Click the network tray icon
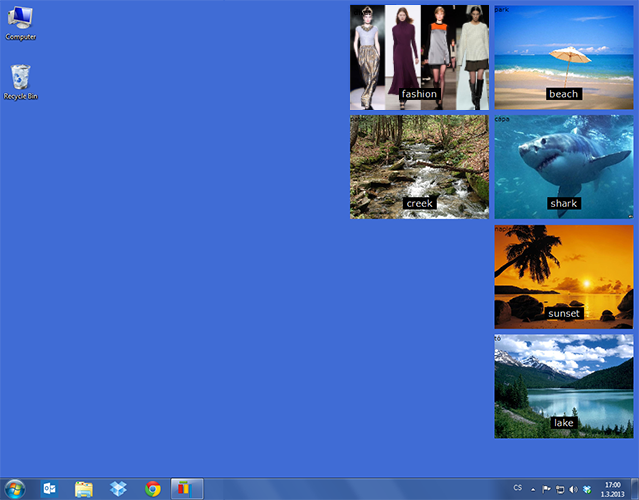This screenshot has height=500, width=639. point(560,489)
